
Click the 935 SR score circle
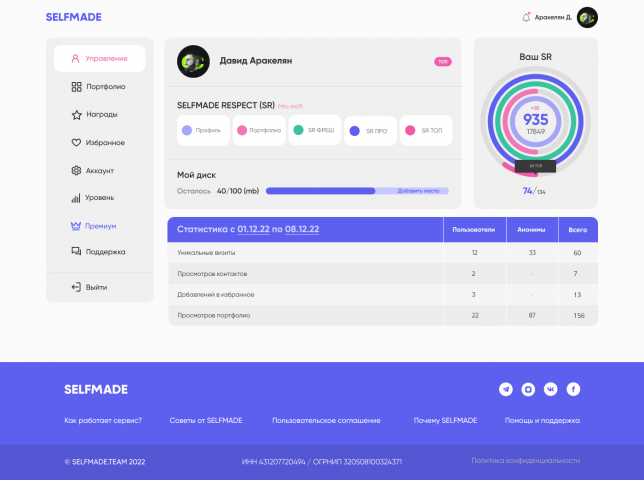[536, 122]
